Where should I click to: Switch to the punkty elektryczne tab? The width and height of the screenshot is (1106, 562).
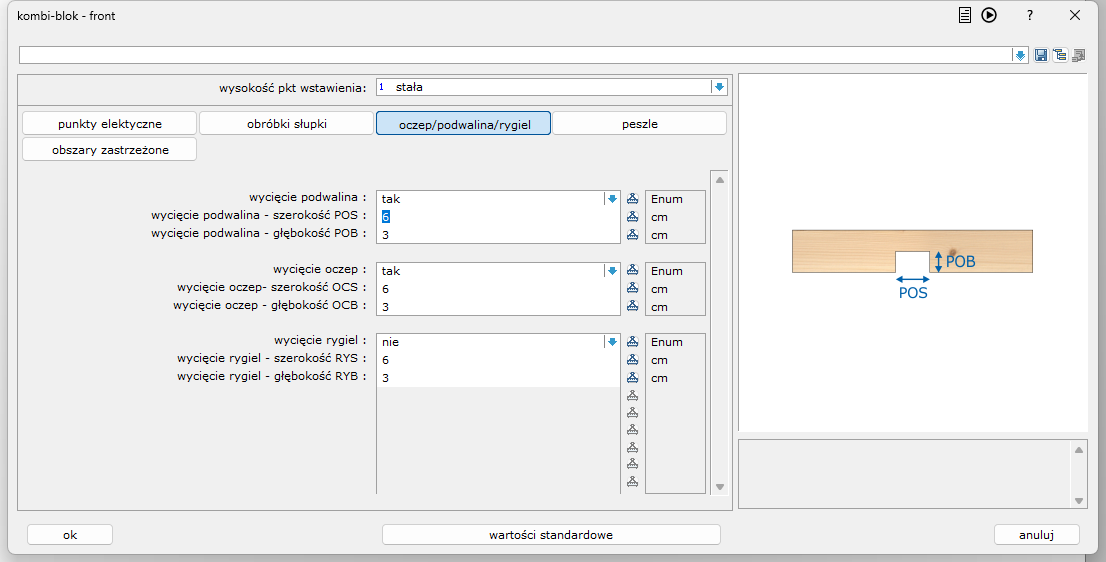110,124
